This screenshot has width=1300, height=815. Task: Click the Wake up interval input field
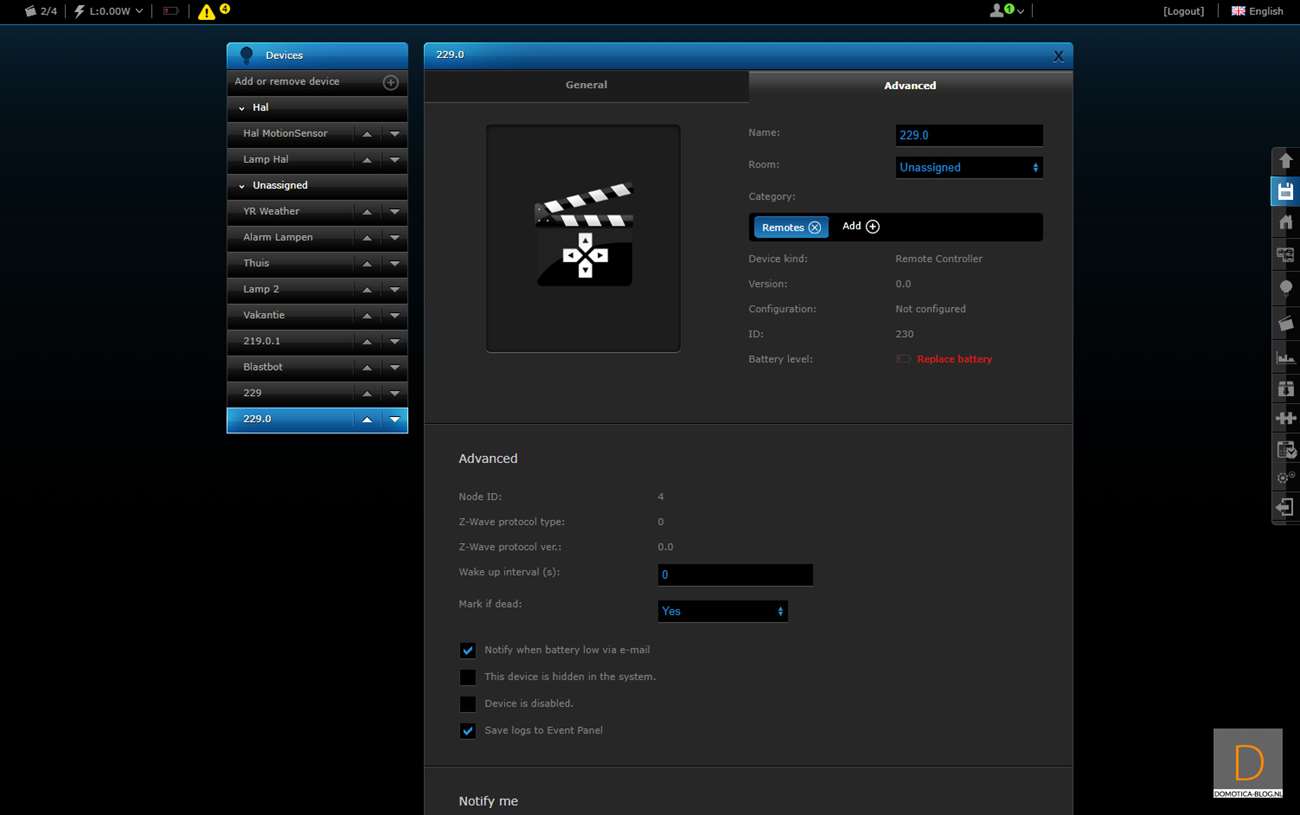tap(734, 575)
